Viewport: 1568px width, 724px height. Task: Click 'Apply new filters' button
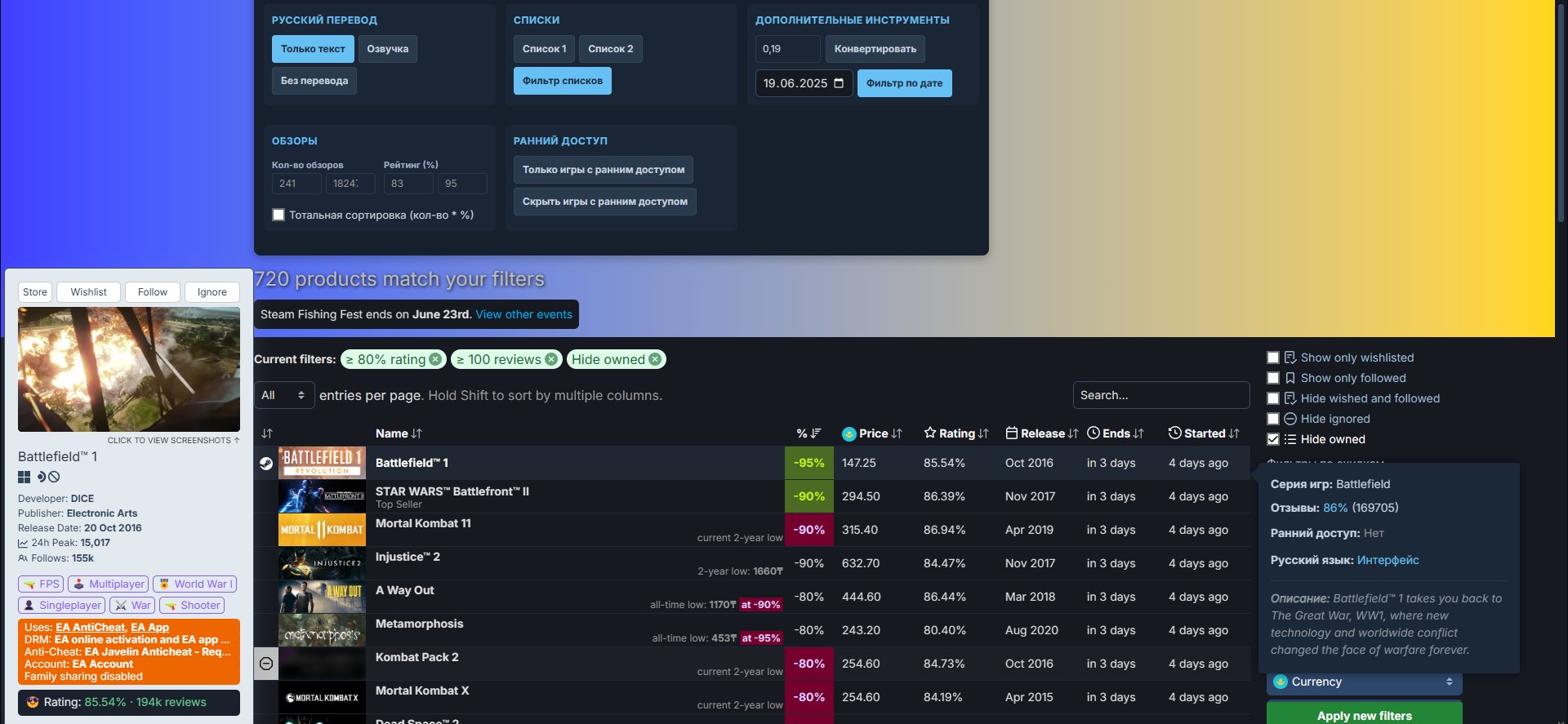[1364, 713]
